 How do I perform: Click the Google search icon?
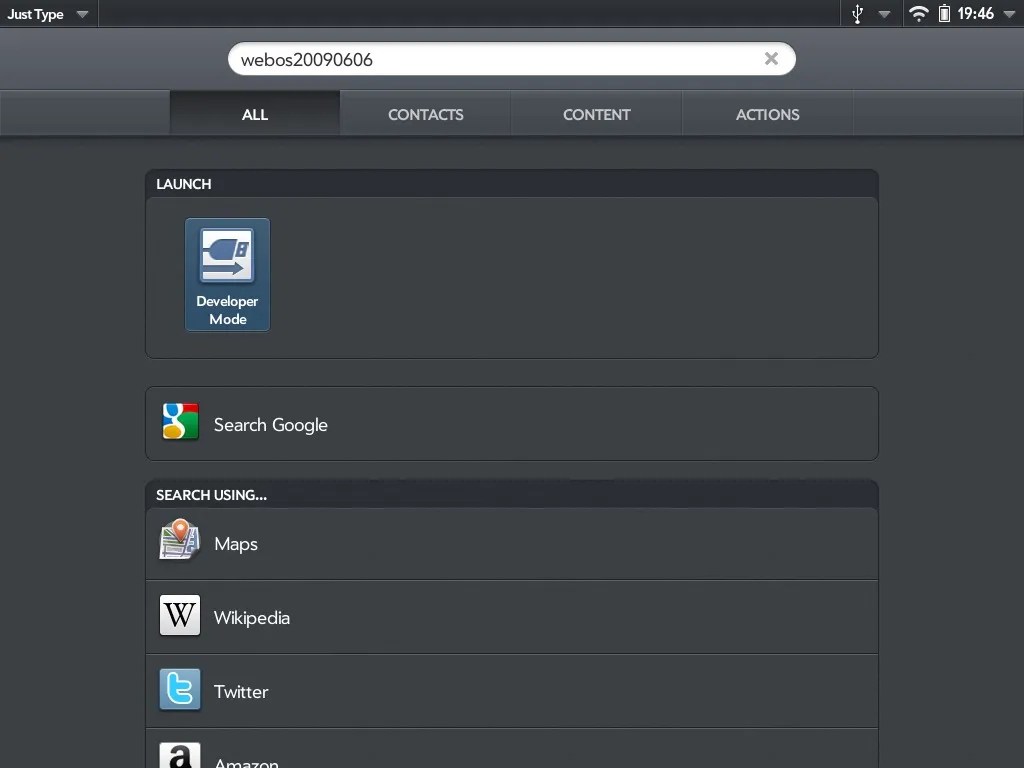179,422
